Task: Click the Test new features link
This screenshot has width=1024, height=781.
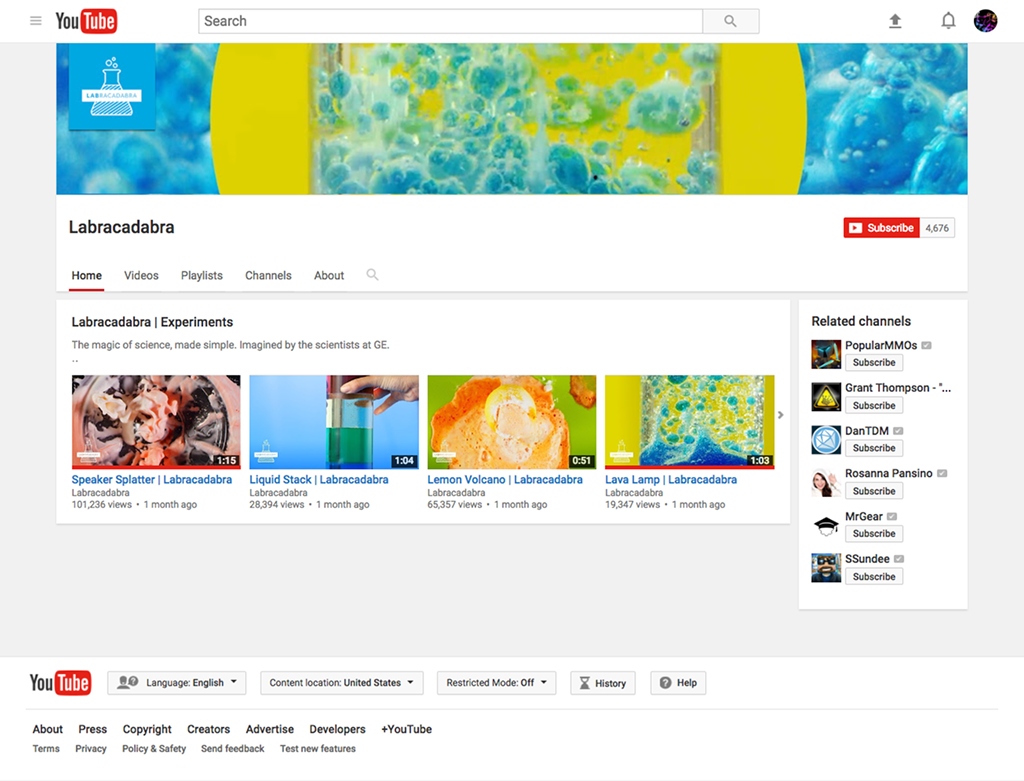Action: 318,748
